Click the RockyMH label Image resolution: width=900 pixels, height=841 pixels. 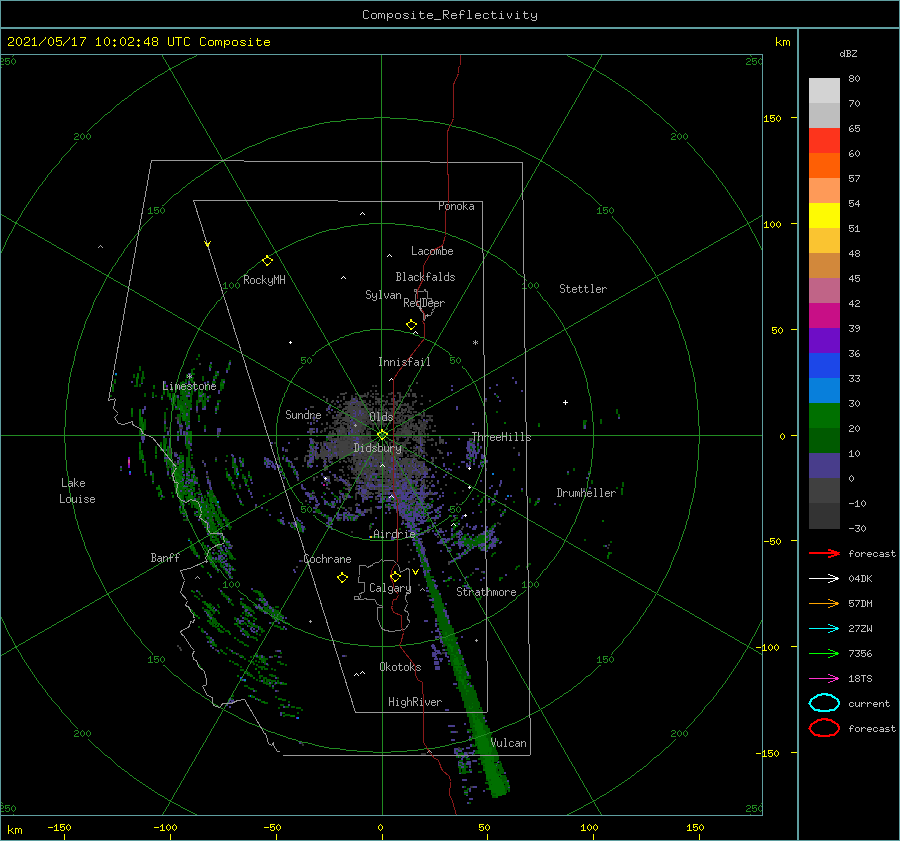click(x=264, y=280)
